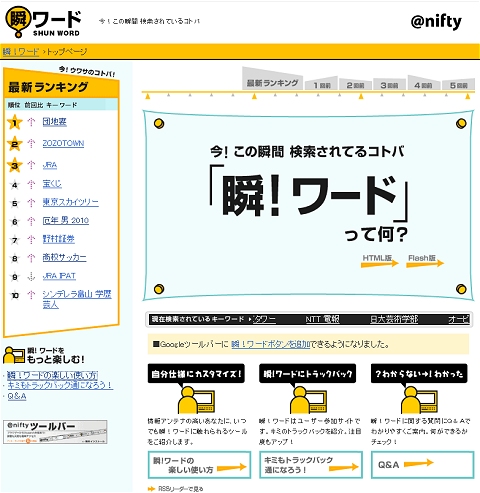Click the Q&A arrow button
This screenshot has height=493, width=480.
423,465
